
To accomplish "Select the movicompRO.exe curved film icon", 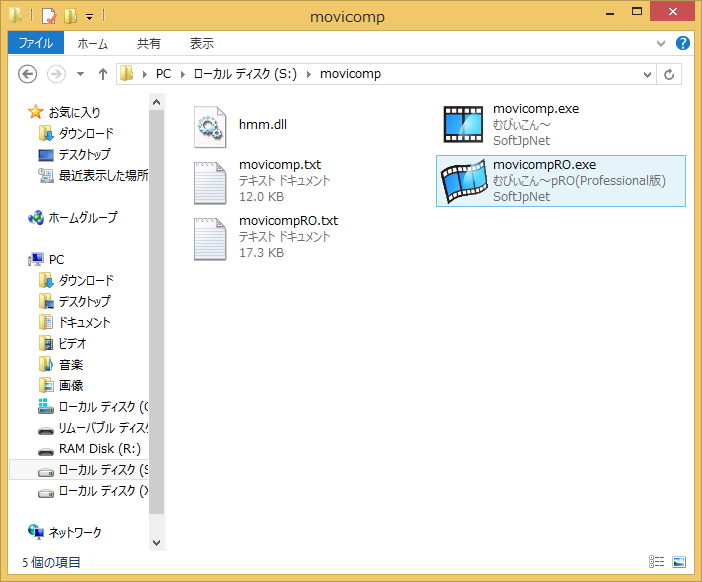I will coord(463,181).
